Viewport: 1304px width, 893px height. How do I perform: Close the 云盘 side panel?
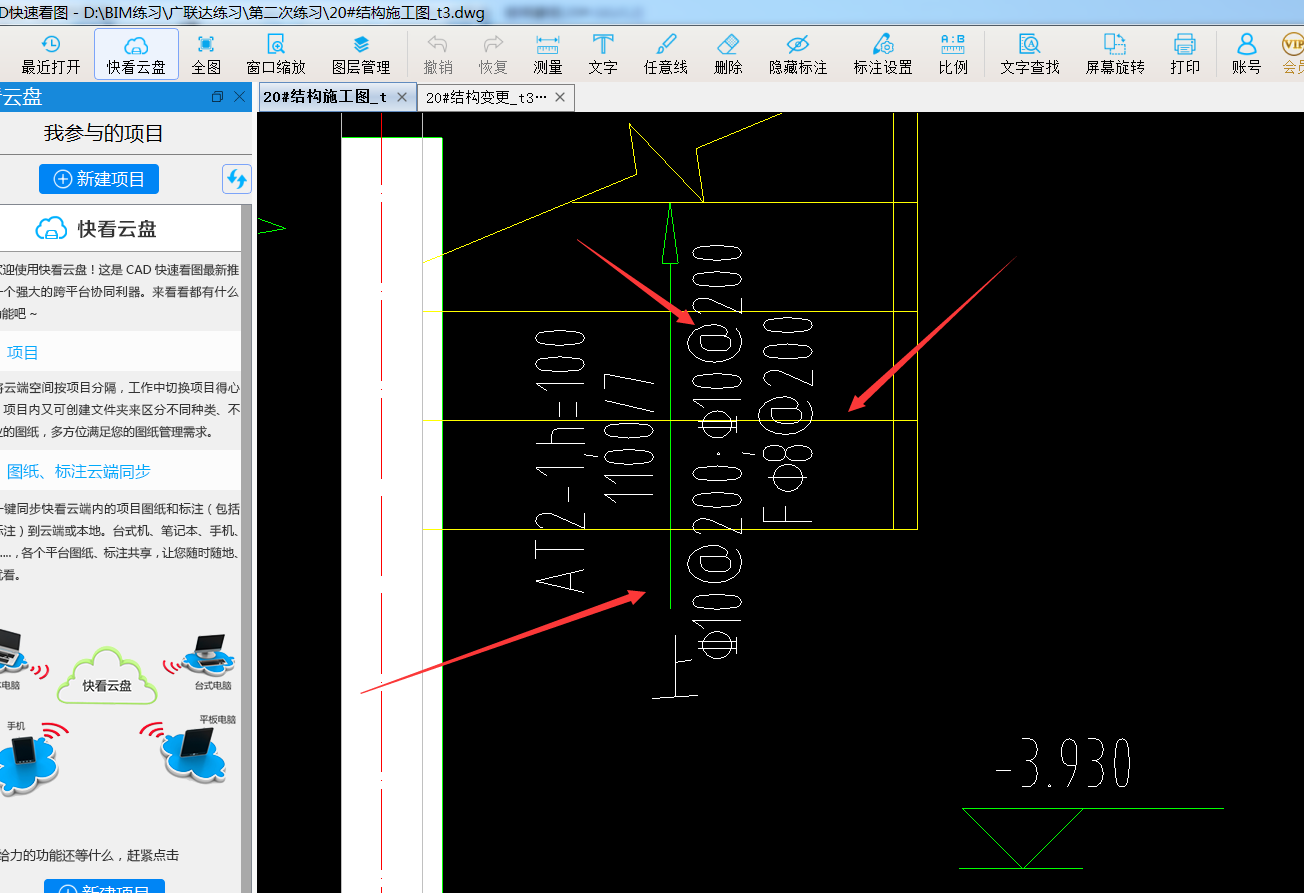[x=239, y=97]
